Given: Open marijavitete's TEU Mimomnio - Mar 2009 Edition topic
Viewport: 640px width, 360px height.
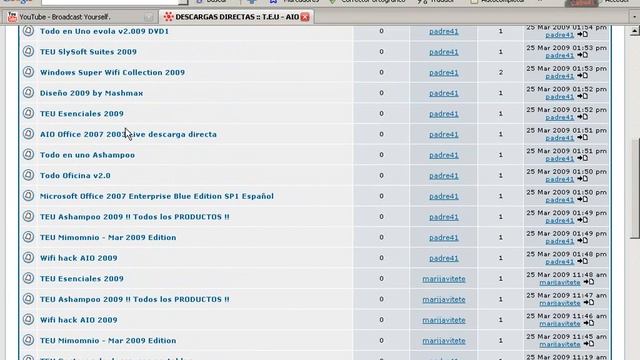Looking at the screenshot, I should 108,340.
